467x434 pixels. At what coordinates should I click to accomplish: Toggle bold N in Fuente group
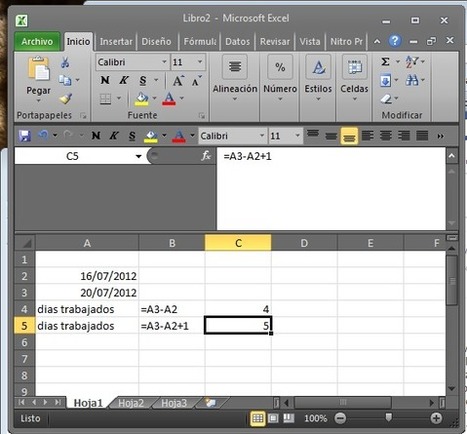click(x=105, y=80)
